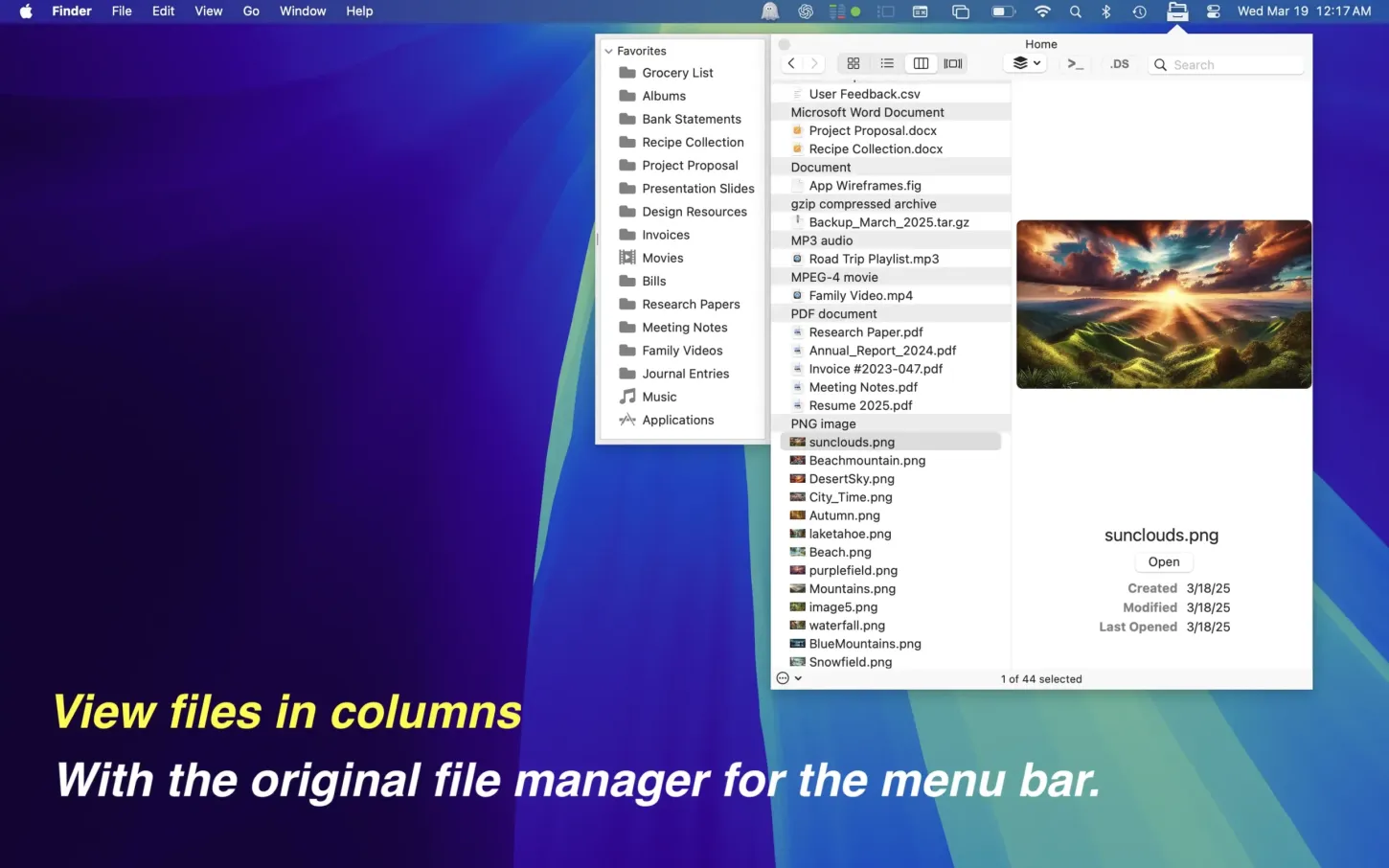Collapse the Favorites section
1389x868 pixels.
click(608, 52)
